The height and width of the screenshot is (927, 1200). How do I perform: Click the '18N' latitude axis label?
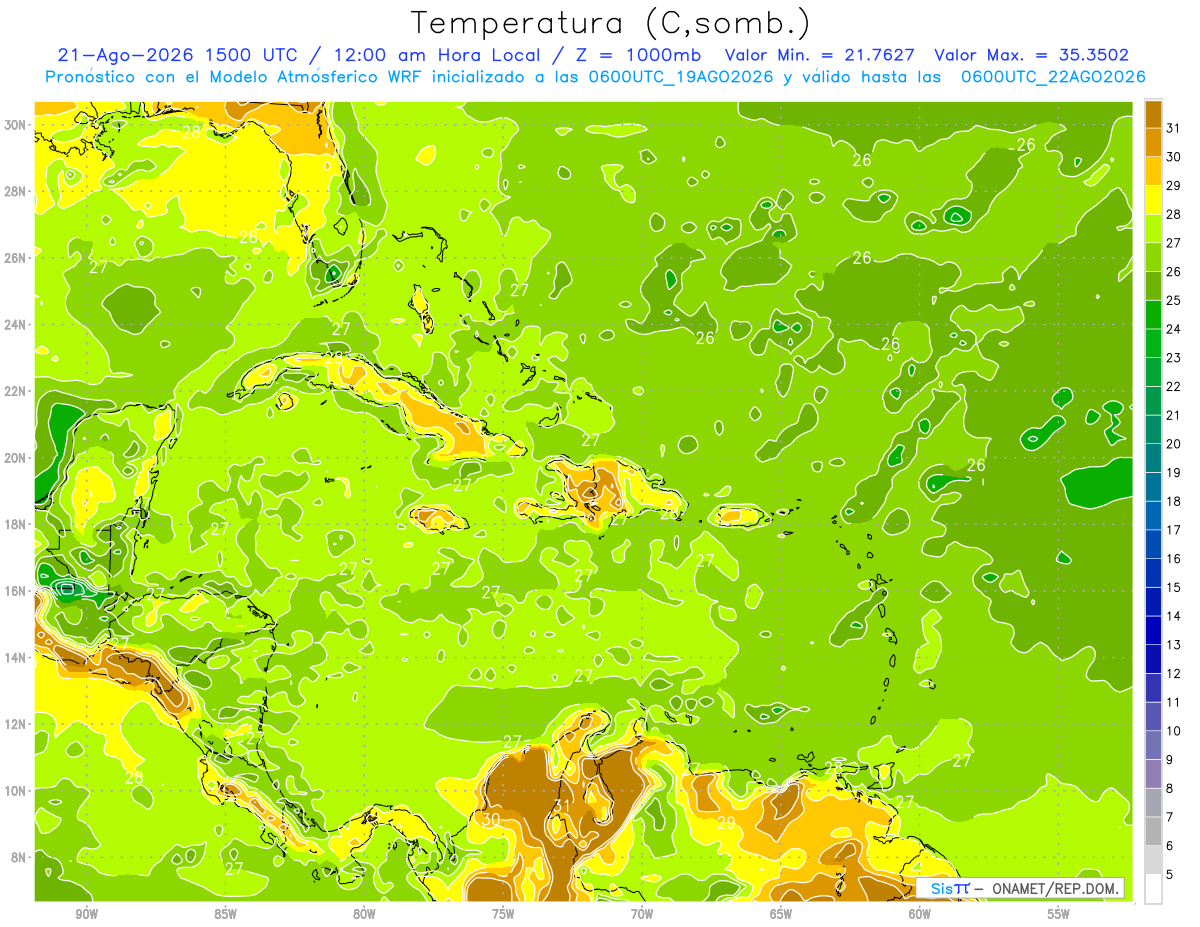pyautogui.click(x=16, y=524)
